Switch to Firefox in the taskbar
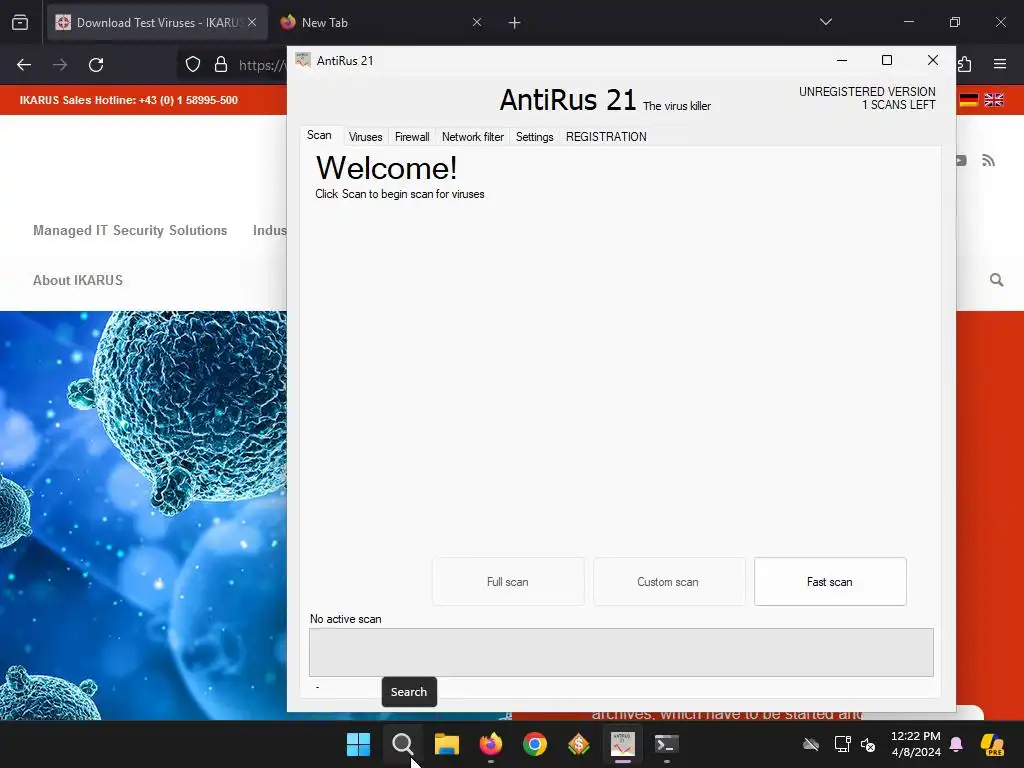This screenshot has height=768, width=1024. point(490,744)
